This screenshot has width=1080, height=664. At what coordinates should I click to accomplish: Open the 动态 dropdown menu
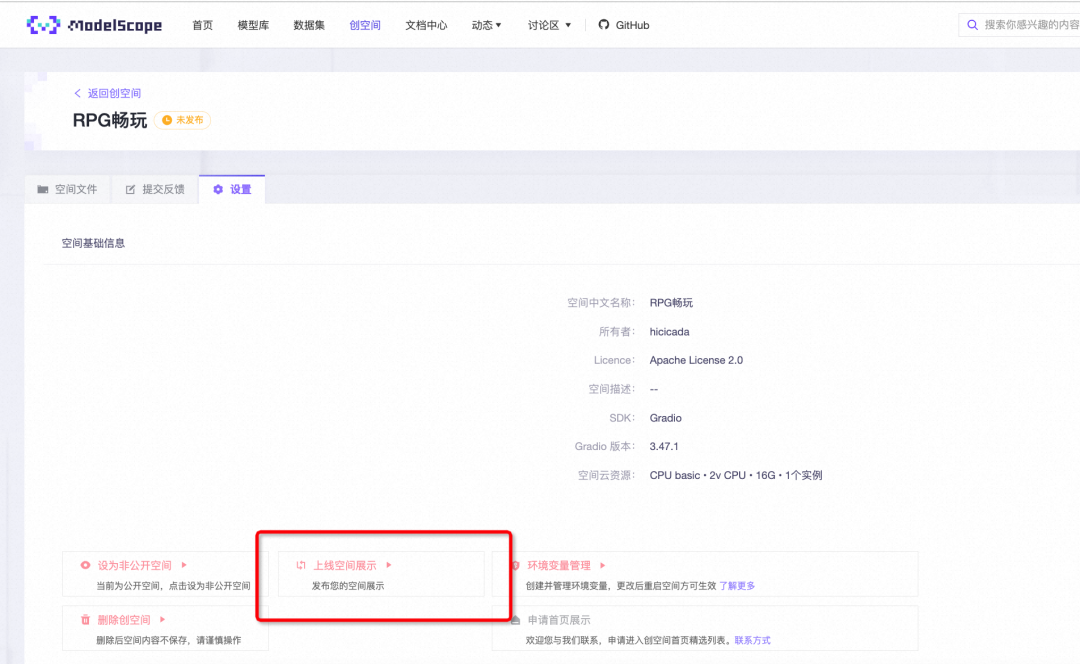(x=486, y=25)
